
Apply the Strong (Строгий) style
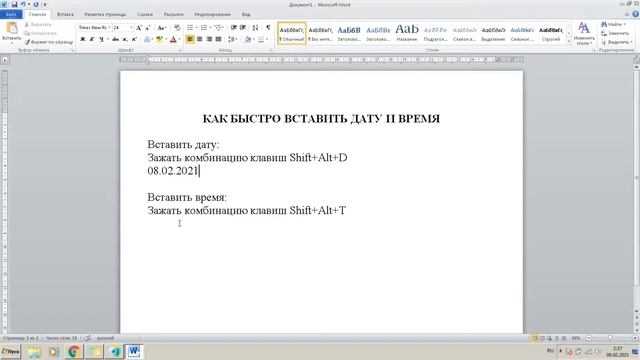[x=551, y=33]
